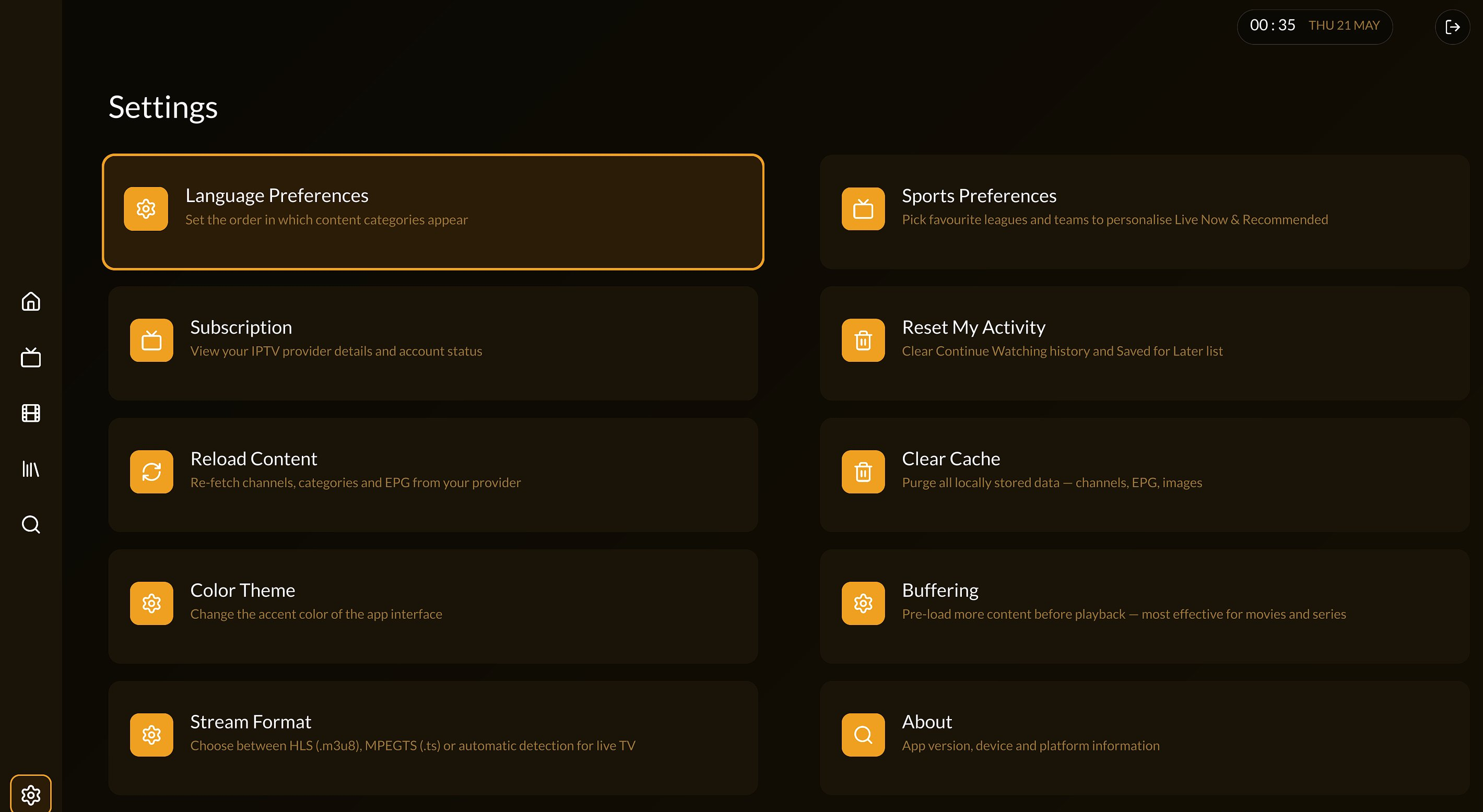This screenshot has width=1483, height=812.
Task: Open Buffering title
Action: click(x=940, y=590)
